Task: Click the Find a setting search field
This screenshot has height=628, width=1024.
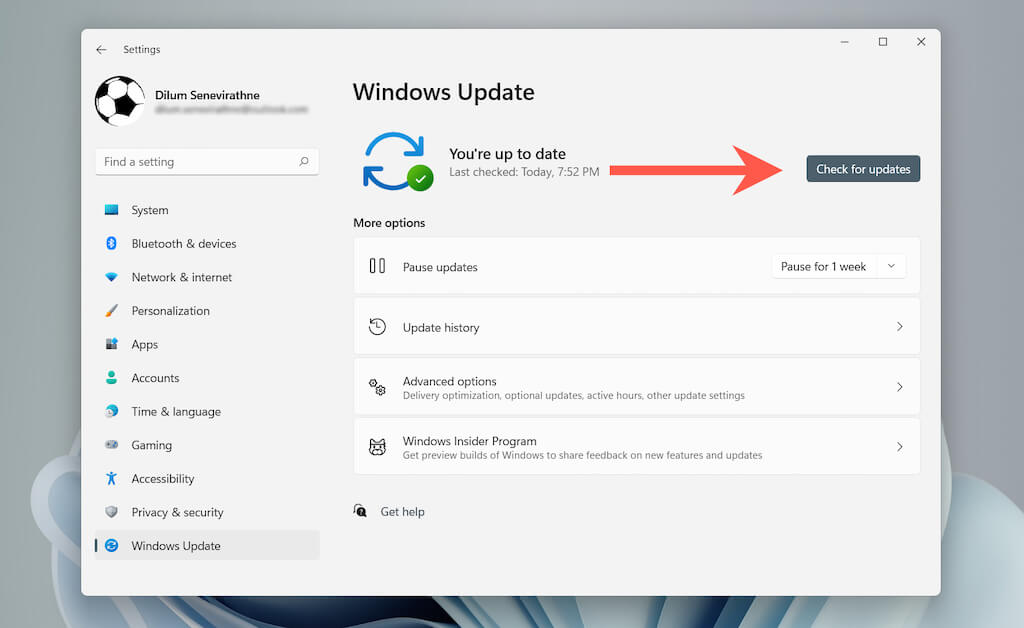Action: [206, 162]
